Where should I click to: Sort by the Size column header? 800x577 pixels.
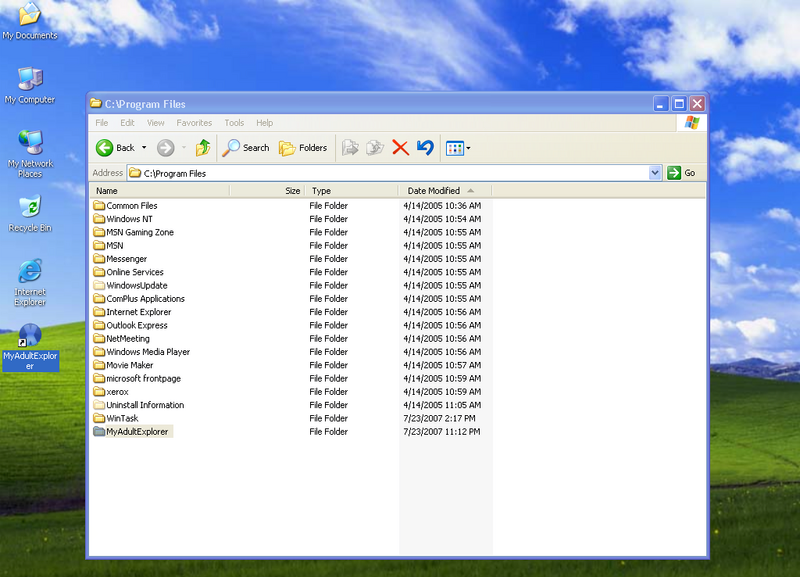[x=267, y=191]
